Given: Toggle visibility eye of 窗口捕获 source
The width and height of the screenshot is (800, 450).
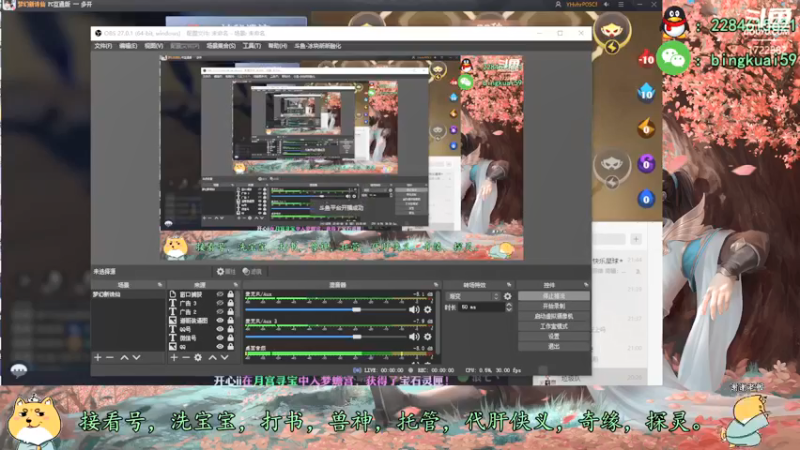Looking at the screenshot, I should 220,294.
